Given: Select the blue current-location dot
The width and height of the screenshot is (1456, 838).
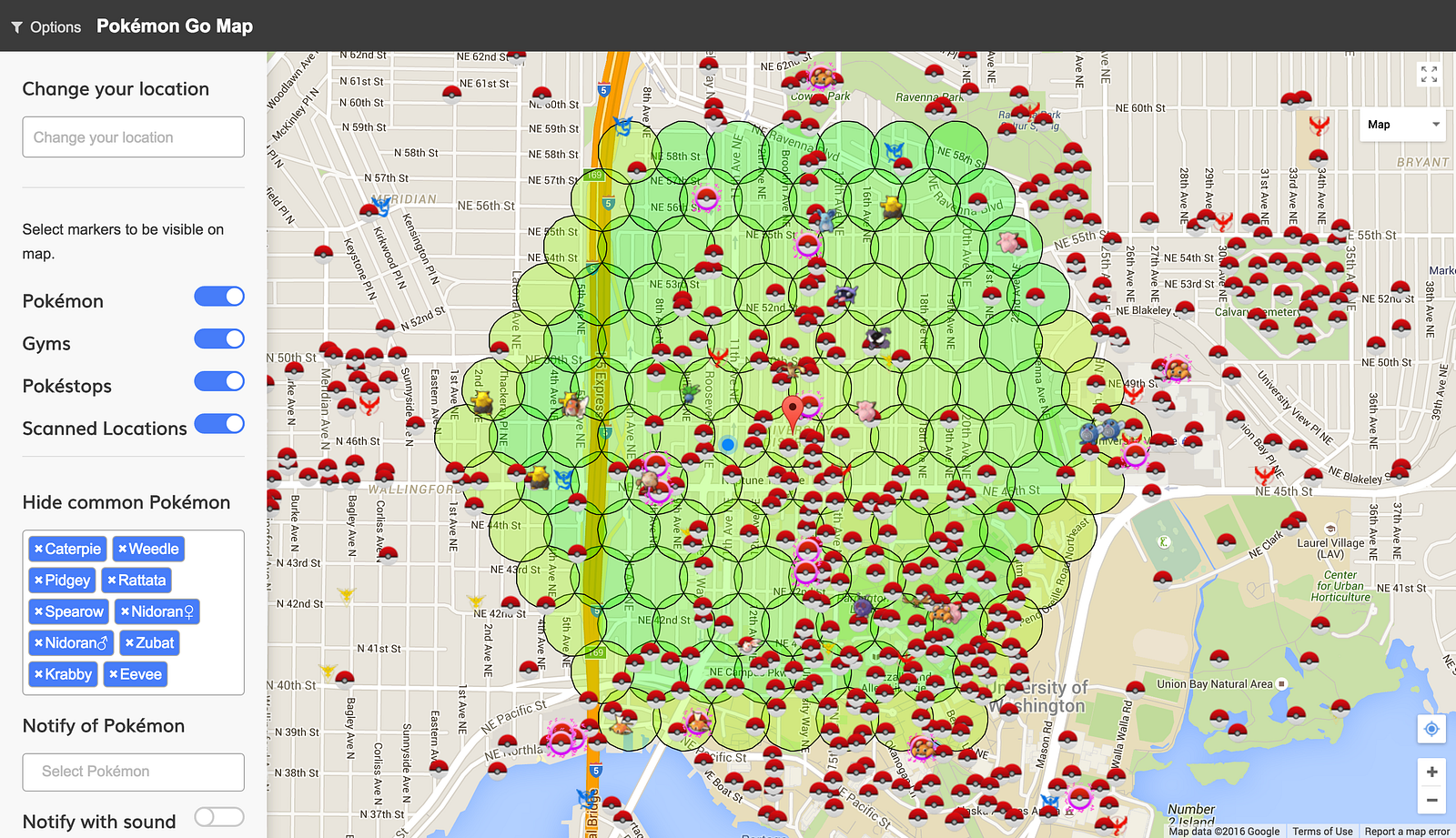Looking at the screenshot, I should click(x=727, y=444).
